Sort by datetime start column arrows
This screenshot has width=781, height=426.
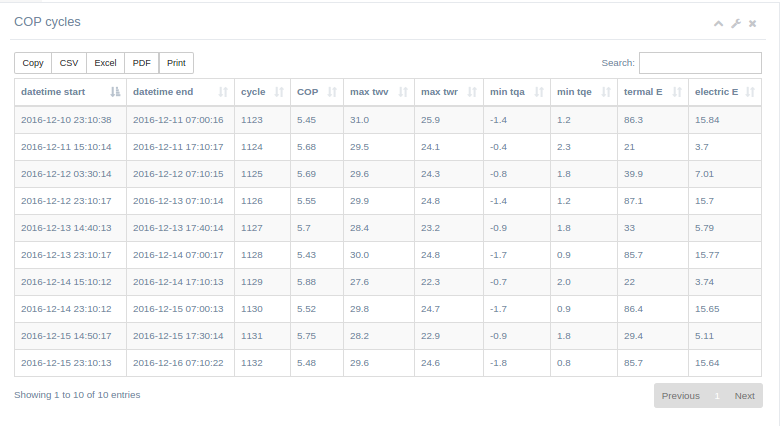[x=115, y=92]
